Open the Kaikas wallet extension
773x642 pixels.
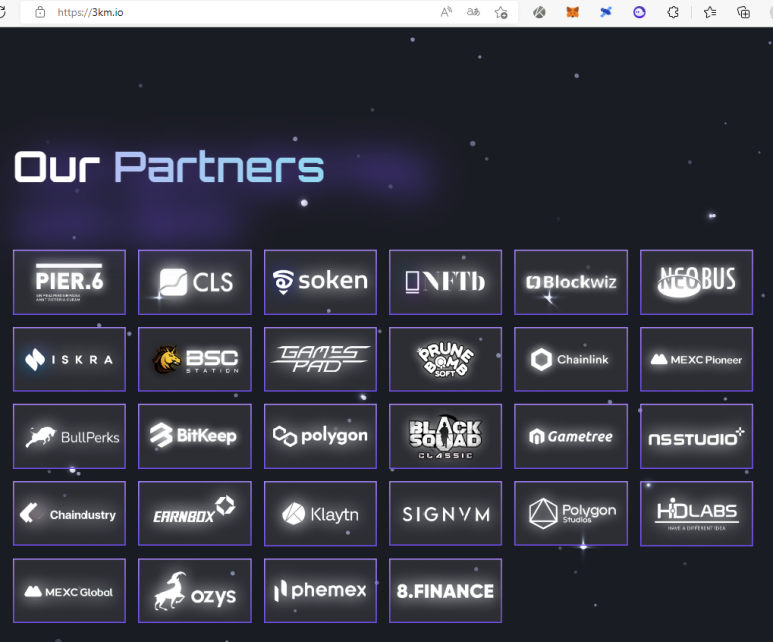(539, 12)
